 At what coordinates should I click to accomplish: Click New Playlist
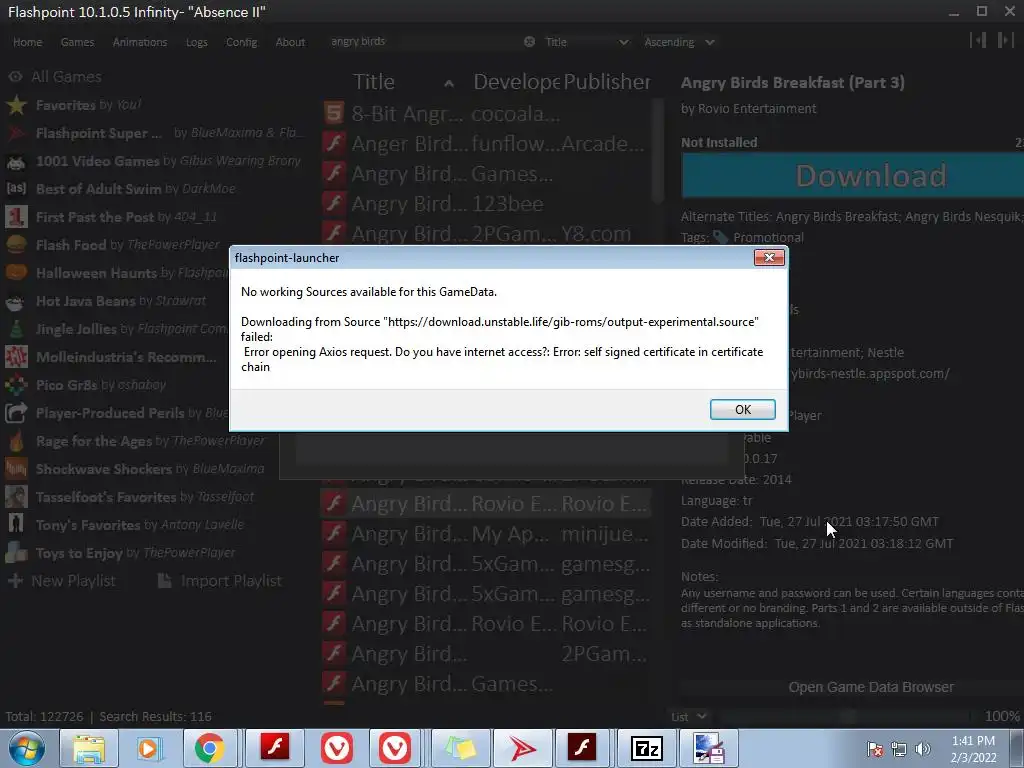(62, 581)
